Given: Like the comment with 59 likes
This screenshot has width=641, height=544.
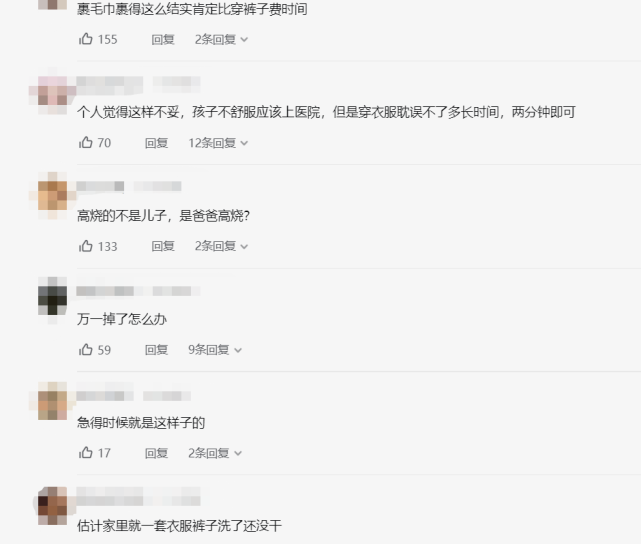Looking at the screenshot, I should 86,349.
